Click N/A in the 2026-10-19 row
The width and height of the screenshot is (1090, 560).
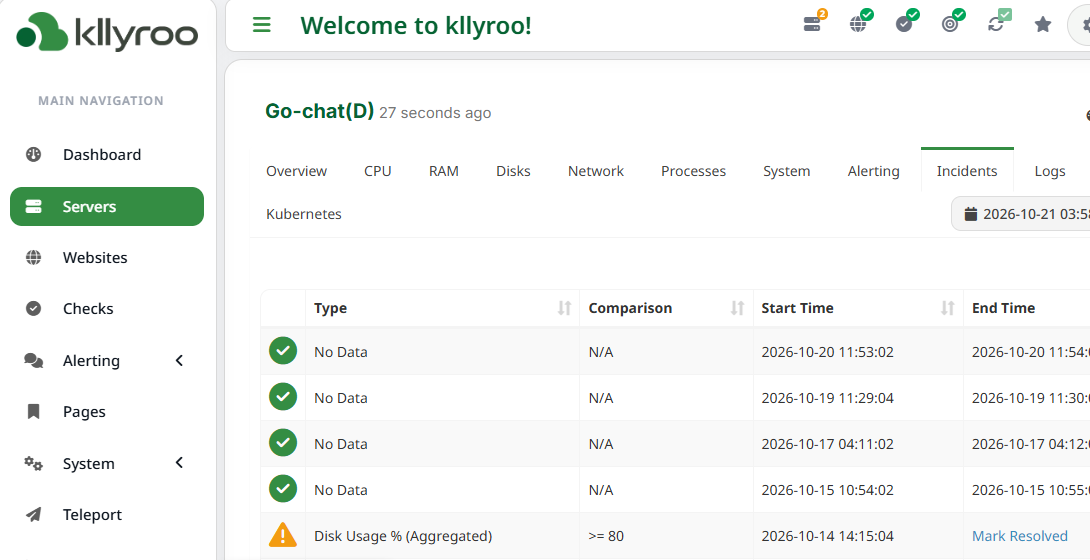[x=601, y=397]
